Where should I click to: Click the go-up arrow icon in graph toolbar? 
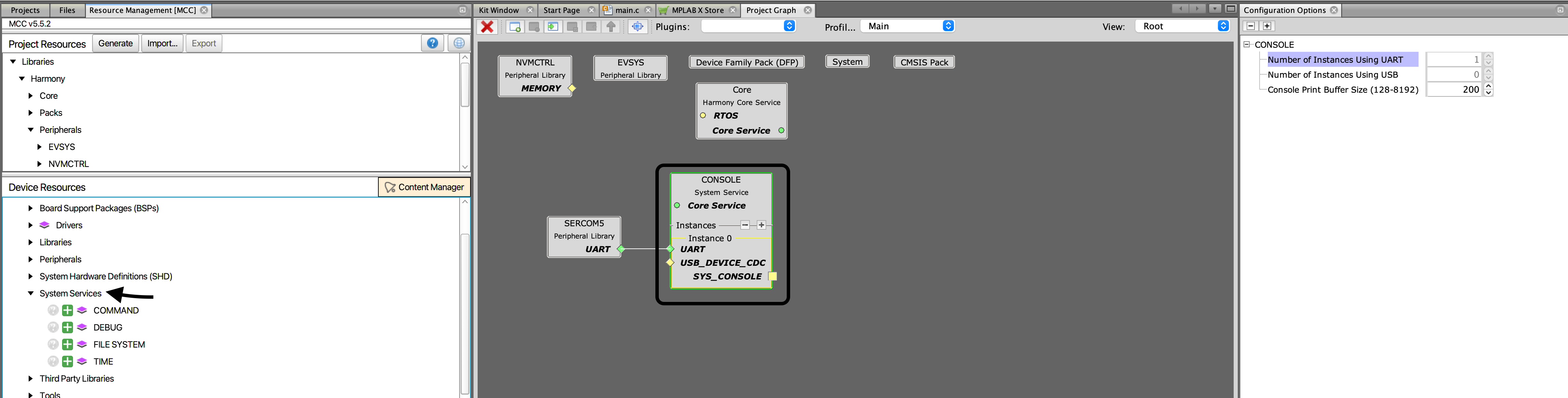point(611,26)
